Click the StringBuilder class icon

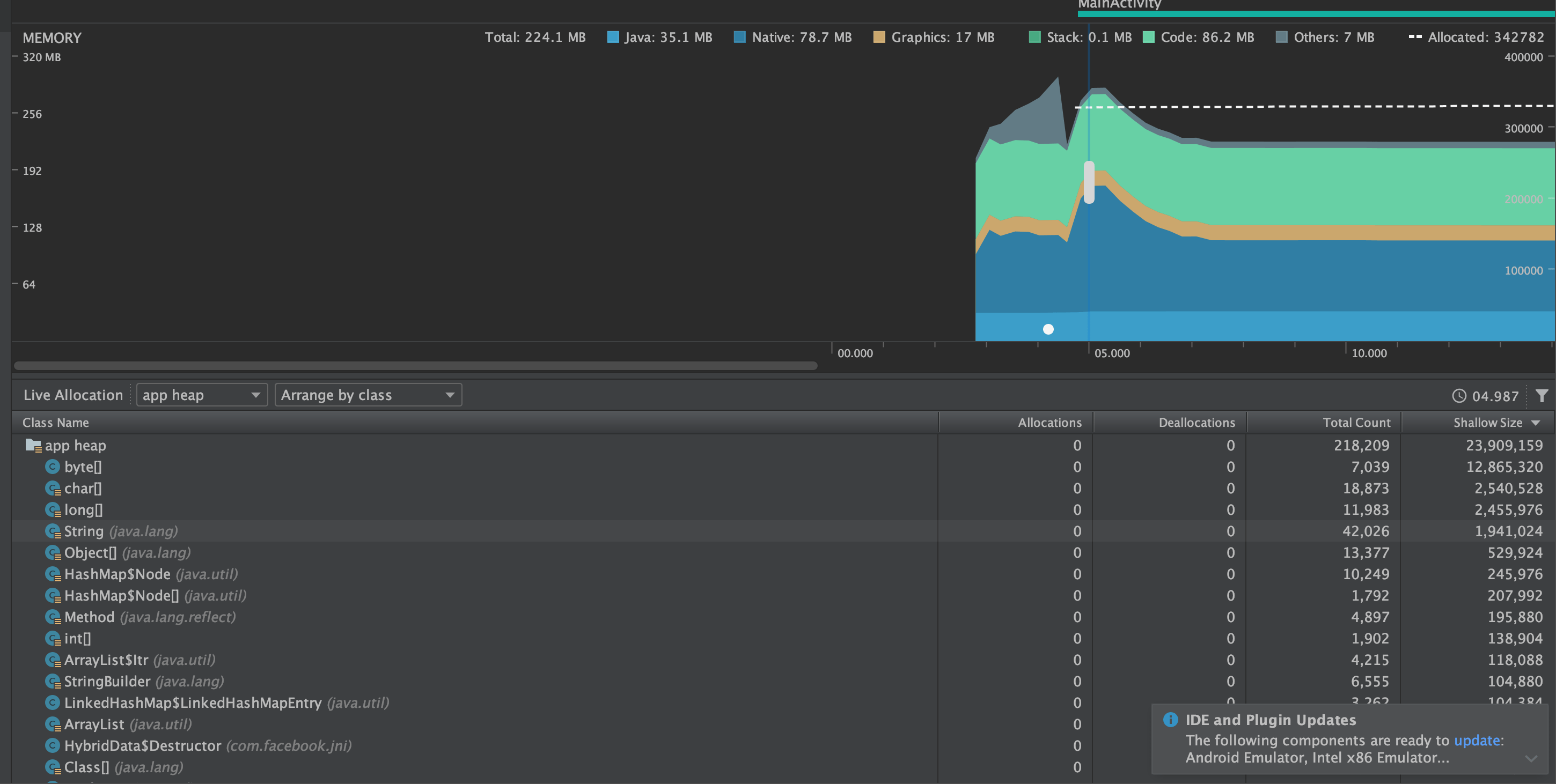tap(53, 681)
